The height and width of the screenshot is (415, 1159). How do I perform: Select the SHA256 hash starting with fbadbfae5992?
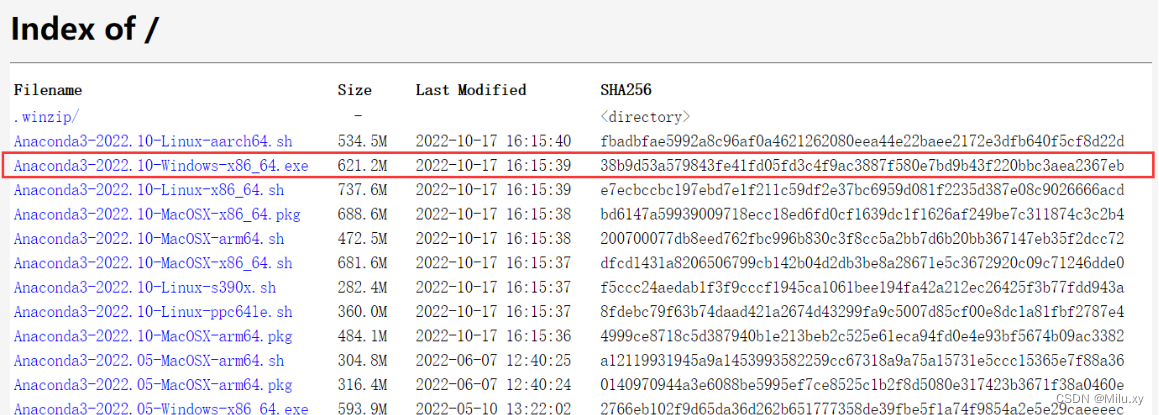[863, 141]
